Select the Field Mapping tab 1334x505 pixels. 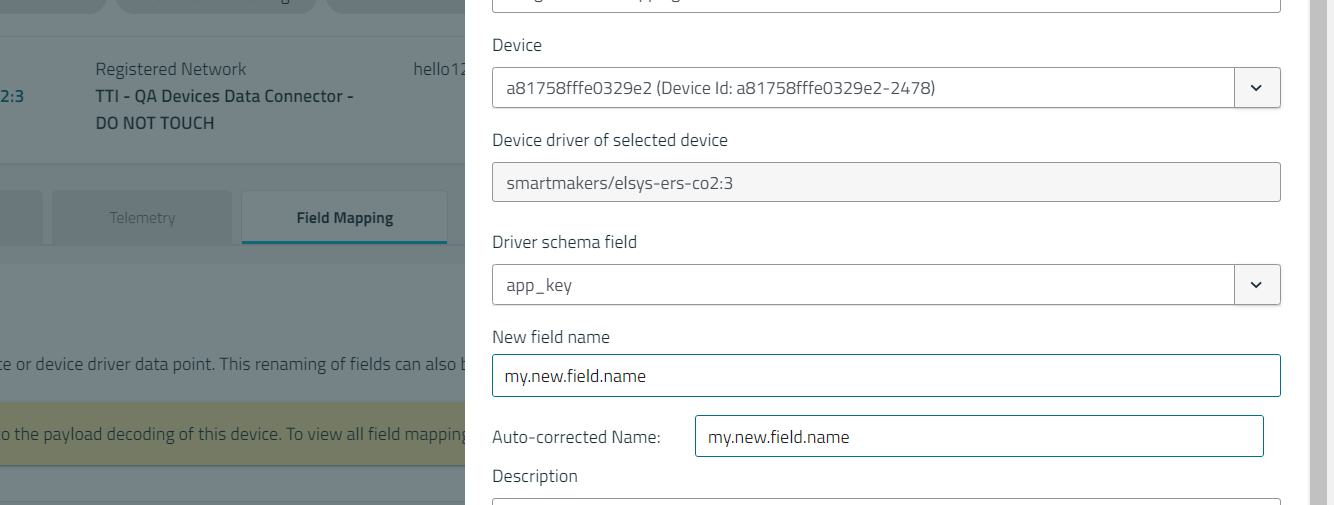(x=344, y=218)
